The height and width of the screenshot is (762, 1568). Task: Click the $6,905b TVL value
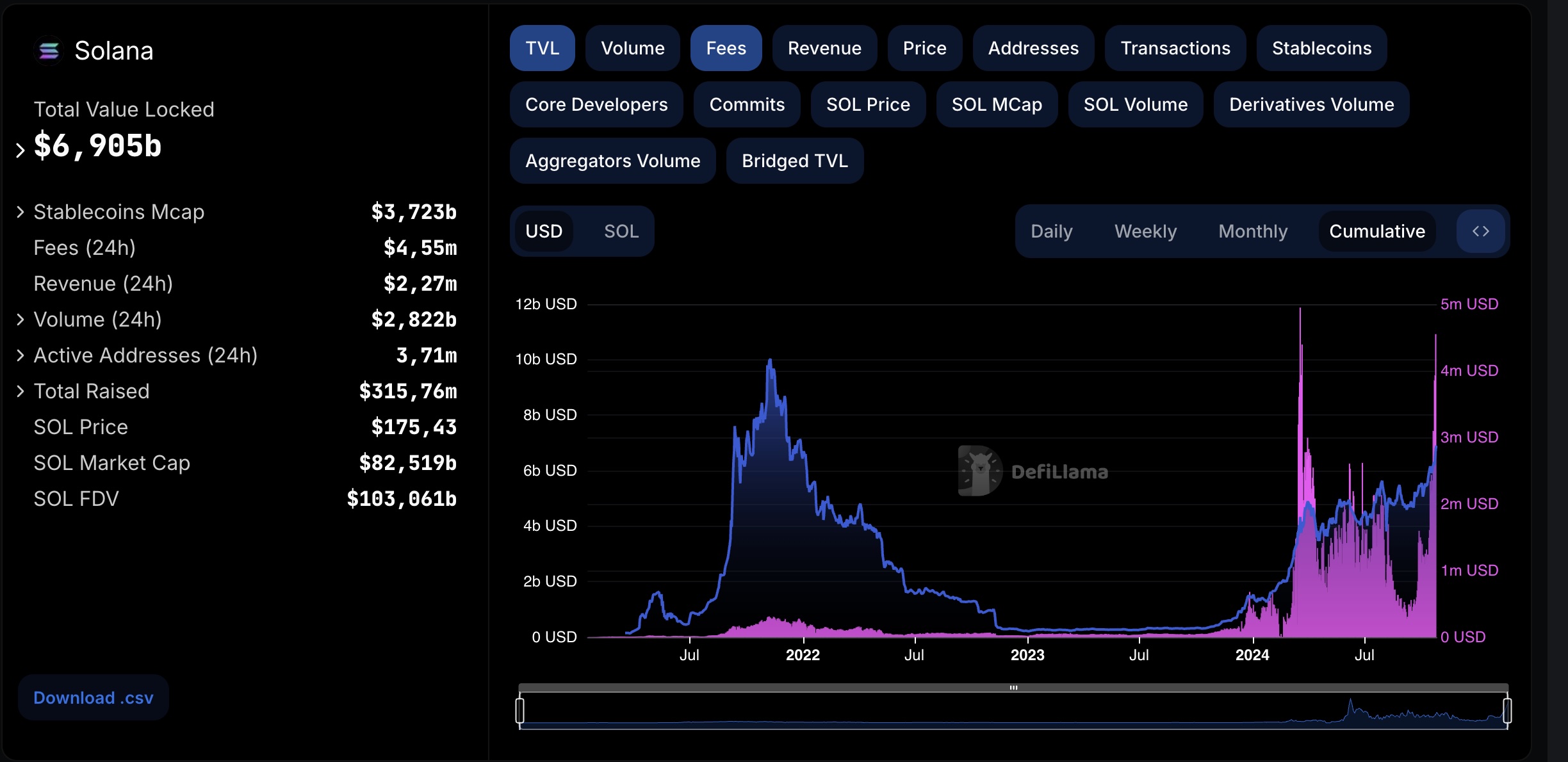click(x=97, y=145)
